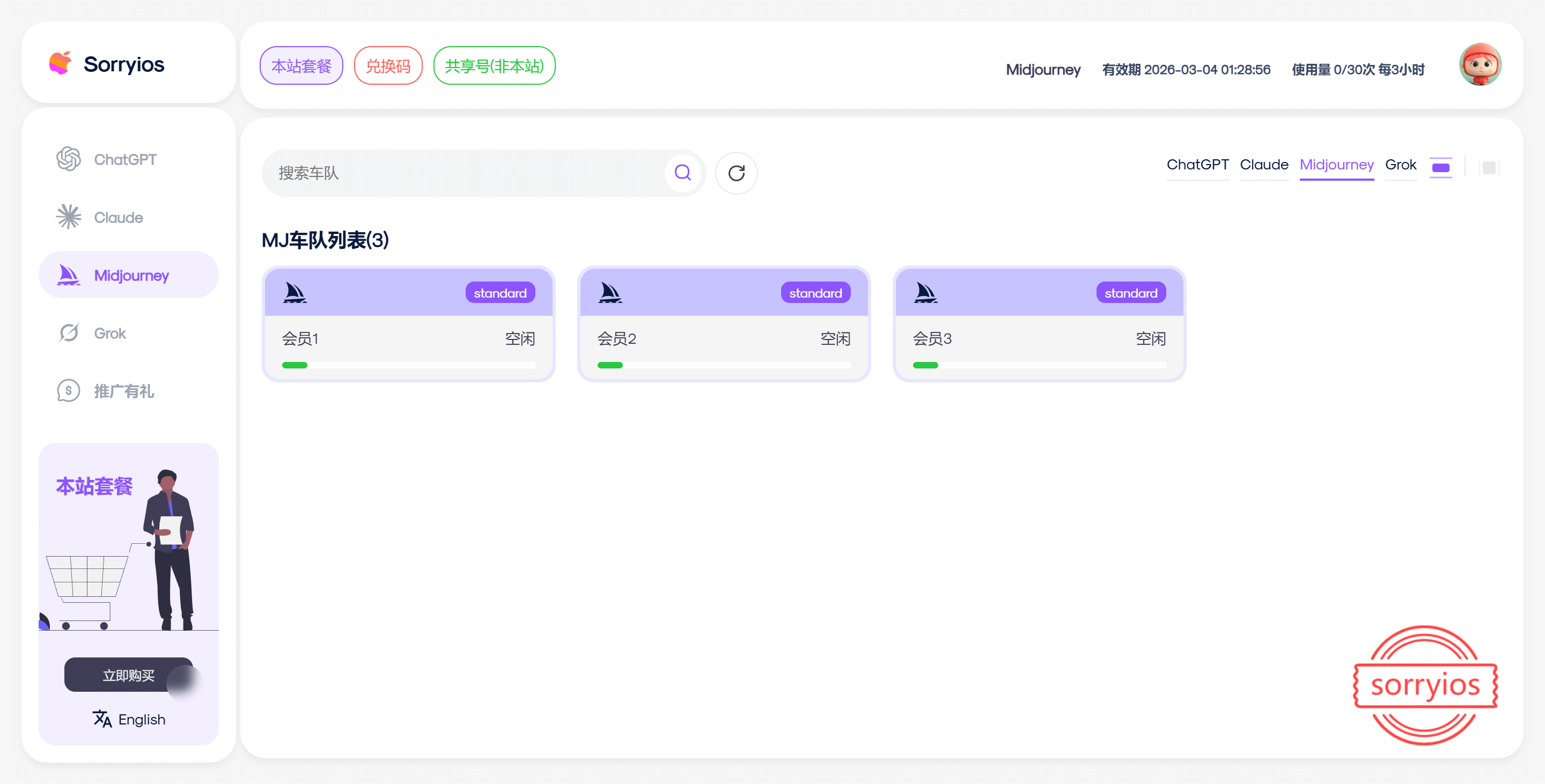Viewport: 1545px width, 784px height.
Task: Click the standard badge on 会员1
Action: tap(500, 292)
